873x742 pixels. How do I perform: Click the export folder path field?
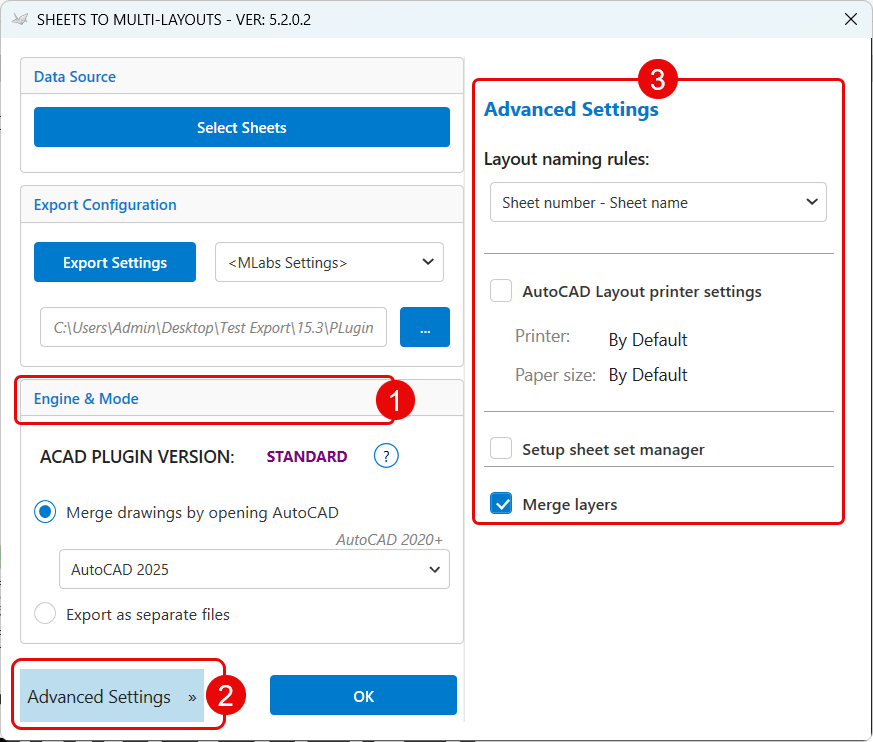[x=213, y=327]
